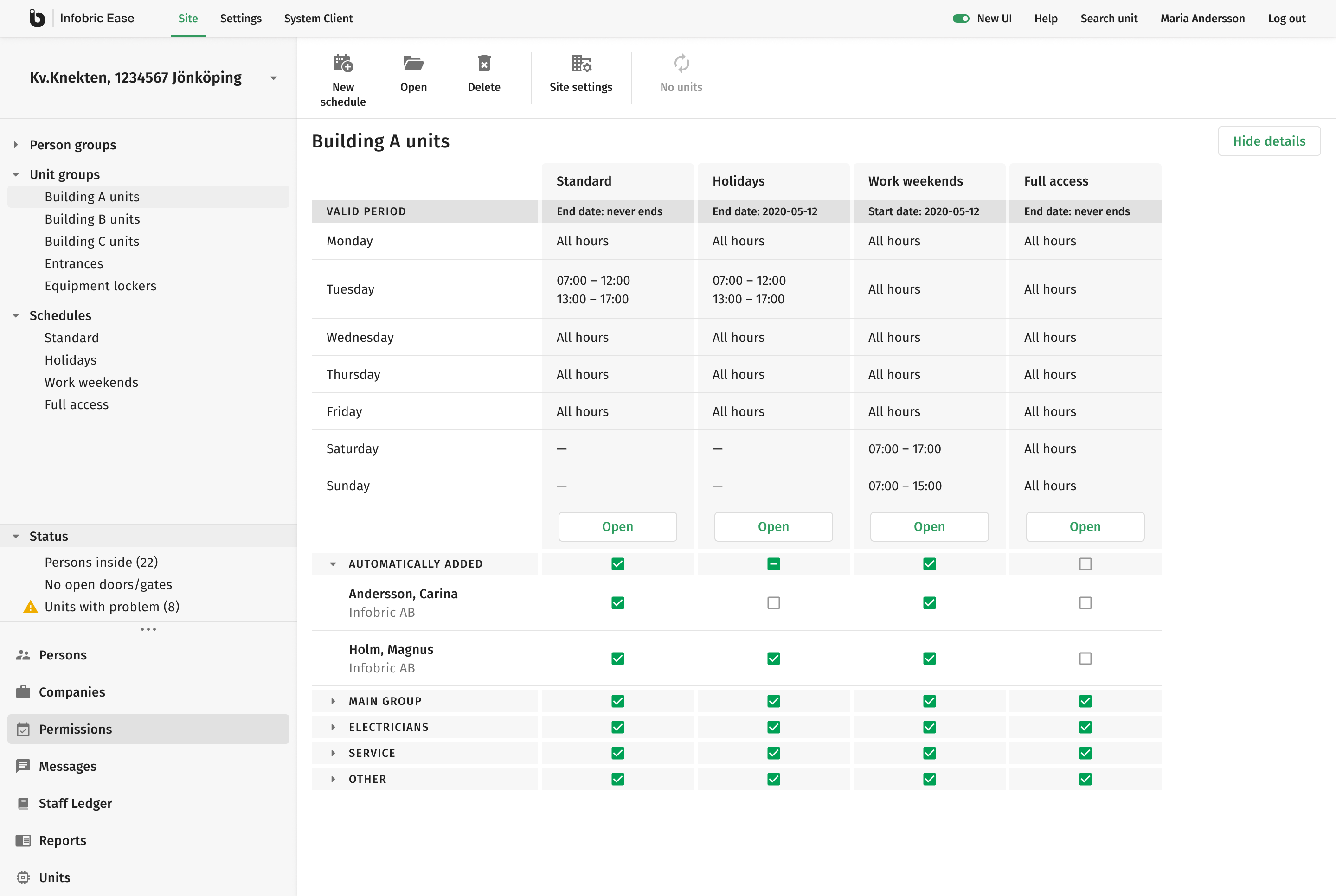Select Building B units in tree

pos(92,219)
